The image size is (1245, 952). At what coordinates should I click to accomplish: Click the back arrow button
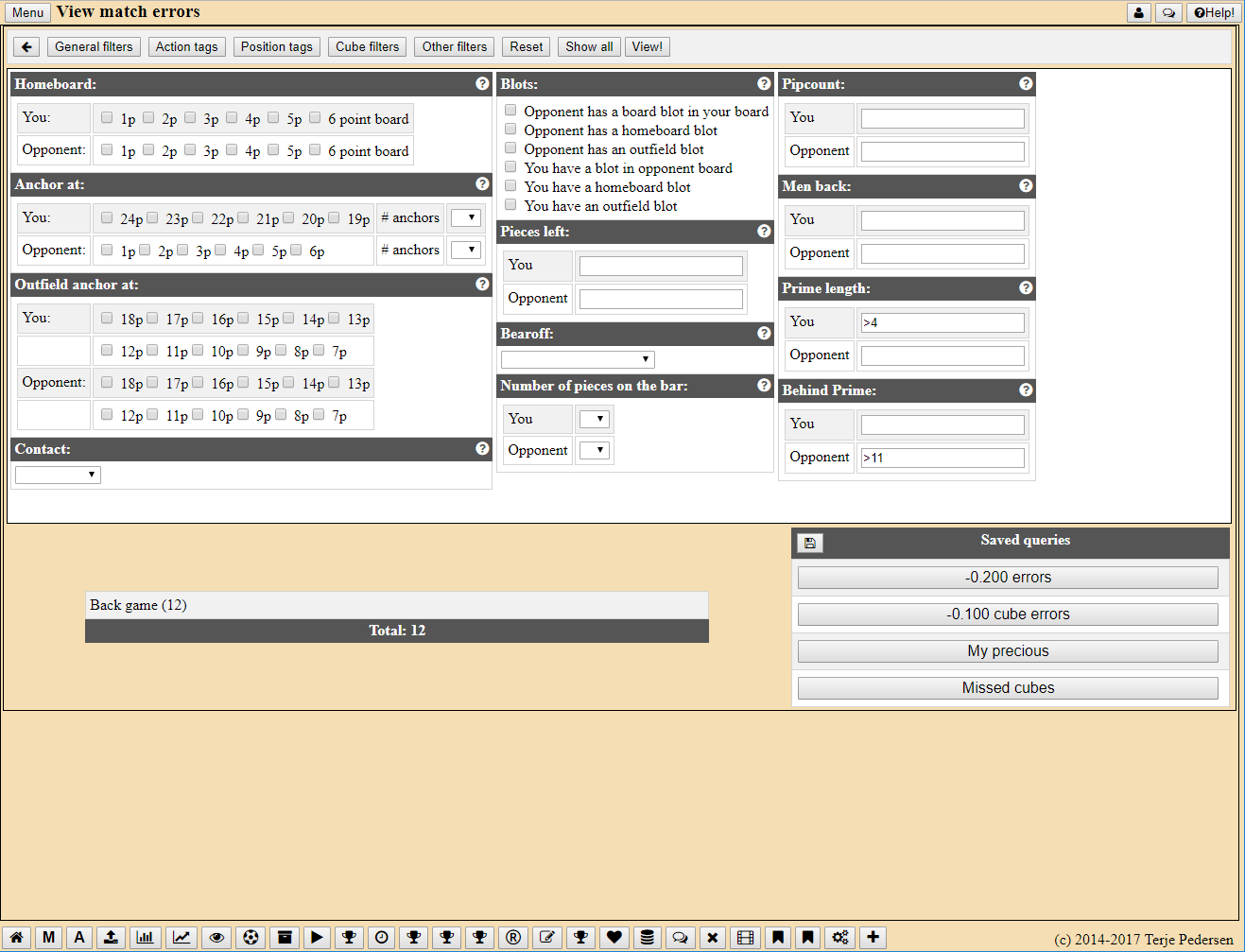tap(26, 47)
